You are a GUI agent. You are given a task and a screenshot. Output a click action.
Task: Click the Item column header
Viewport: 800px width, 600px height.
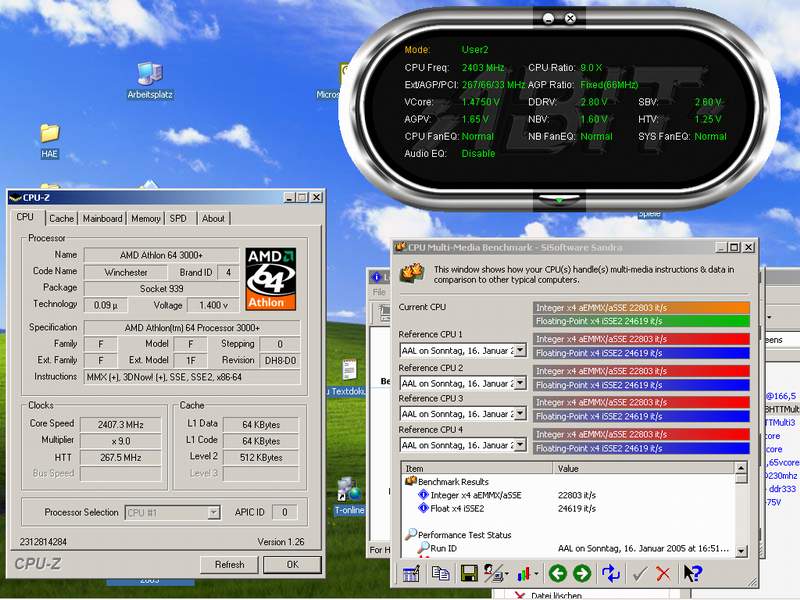pos(477,468)
